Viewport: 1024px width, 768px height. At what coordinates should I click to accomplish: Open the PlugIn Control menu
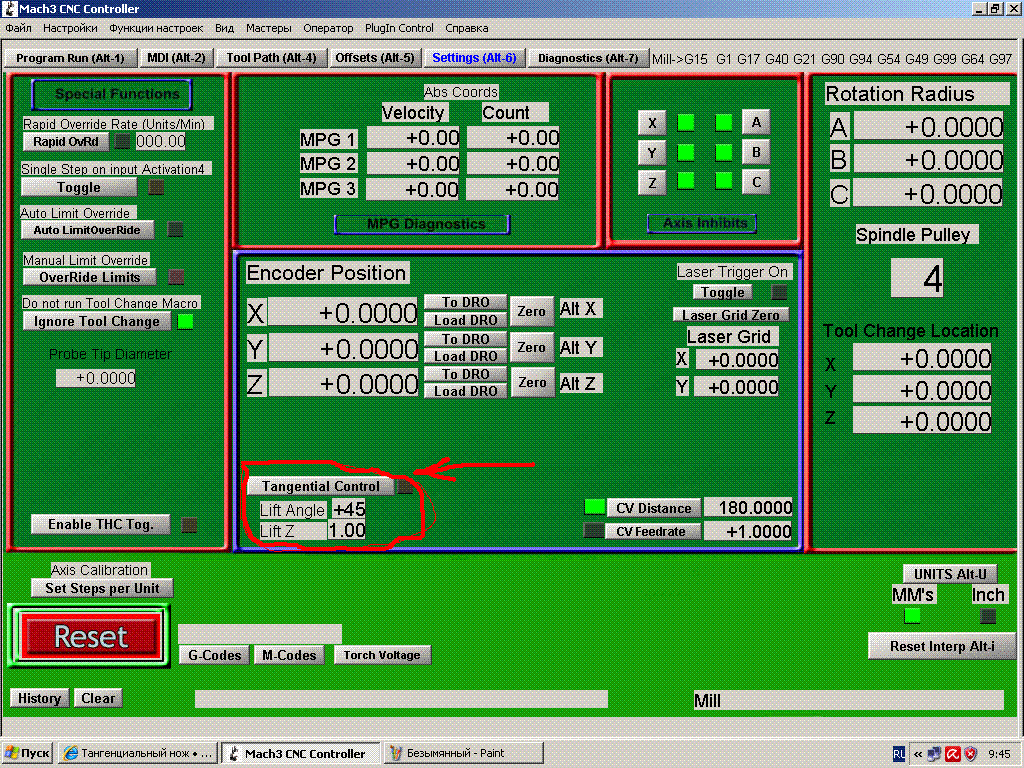pyautogui.click(x=399, y=28)
